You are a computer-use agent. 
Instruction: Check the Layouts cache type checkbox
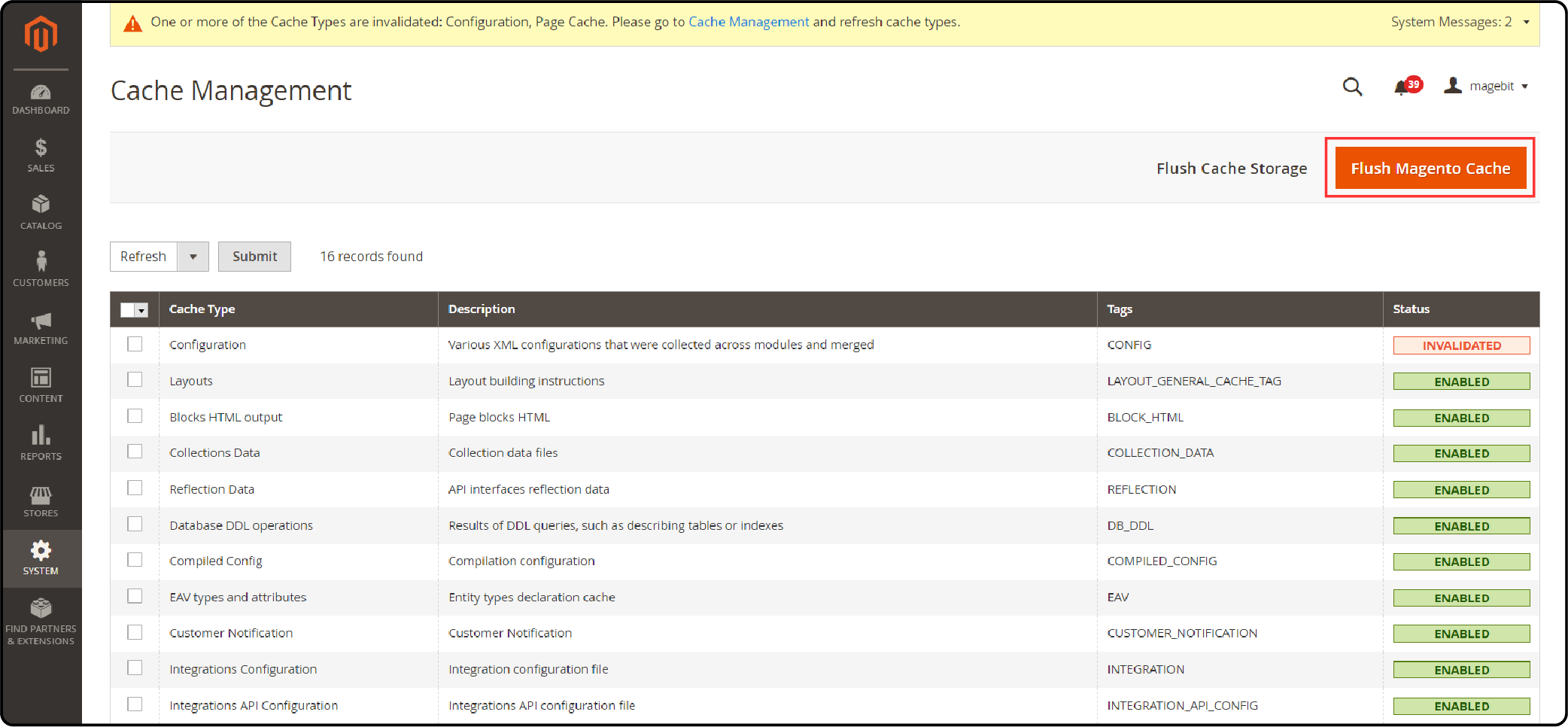(x=135, y=380)
